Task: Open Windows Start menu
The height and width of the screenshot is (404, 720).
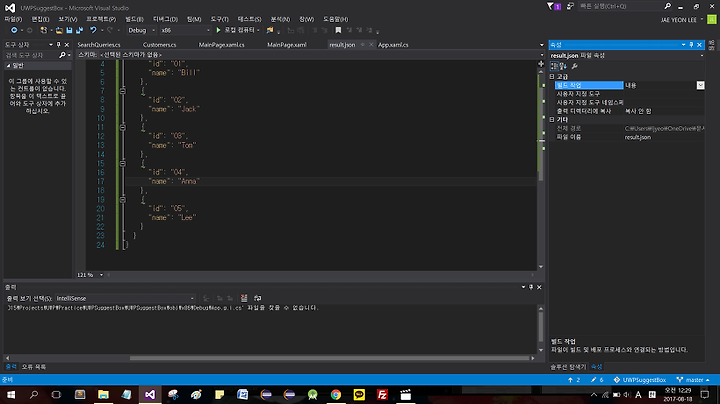Action: pyautogui.click(x=11, y=394)
